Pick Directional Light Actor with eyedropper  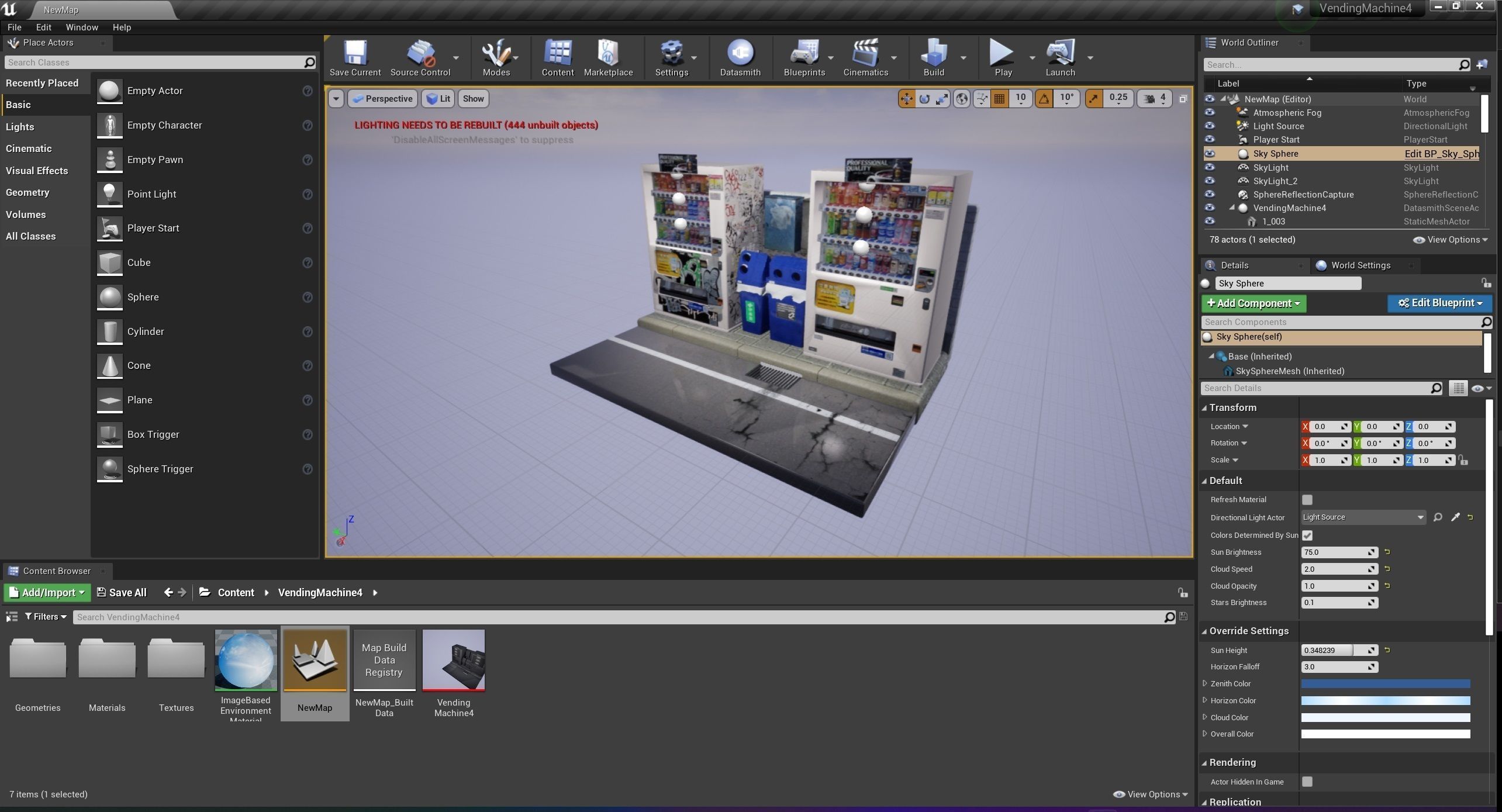(1455, 517)
